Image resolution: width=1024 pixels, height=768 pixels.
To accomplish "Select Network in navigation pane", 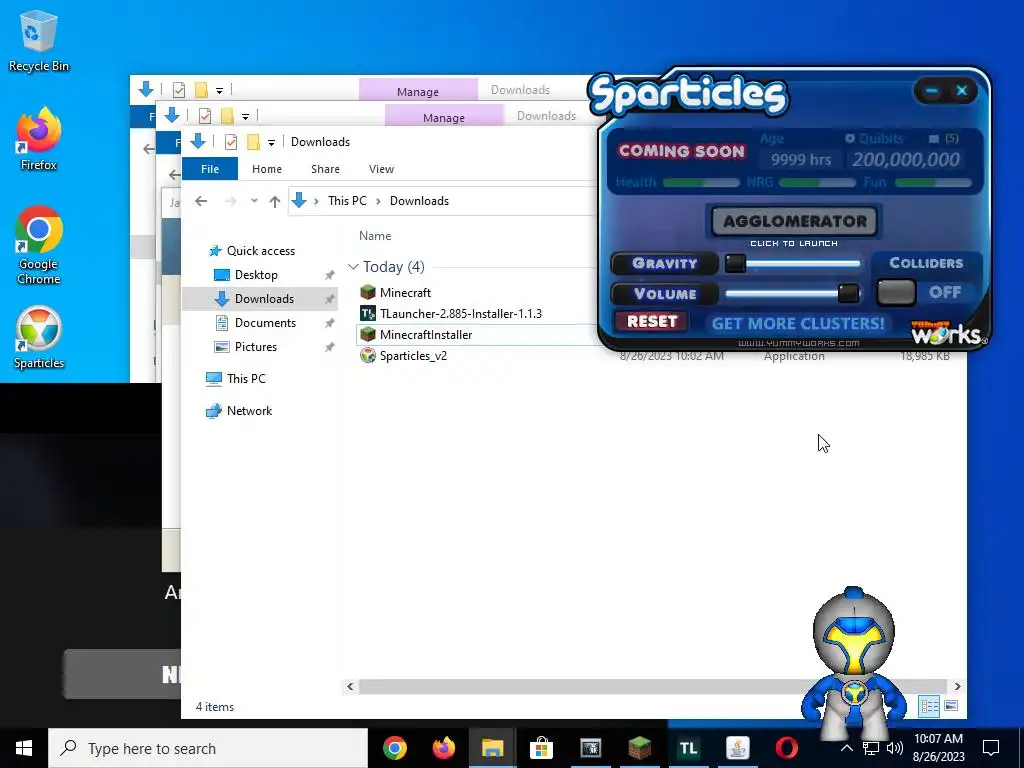I will click(249, 411).
